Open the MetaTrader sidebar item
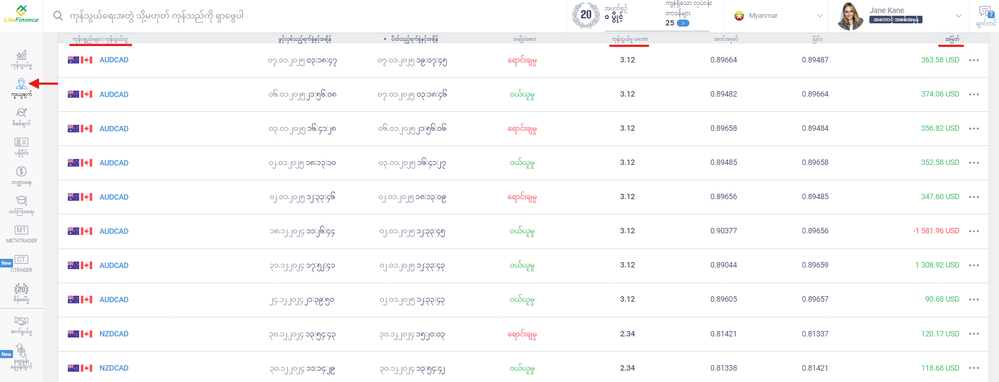Screen dimensions: 999x382 22,234
